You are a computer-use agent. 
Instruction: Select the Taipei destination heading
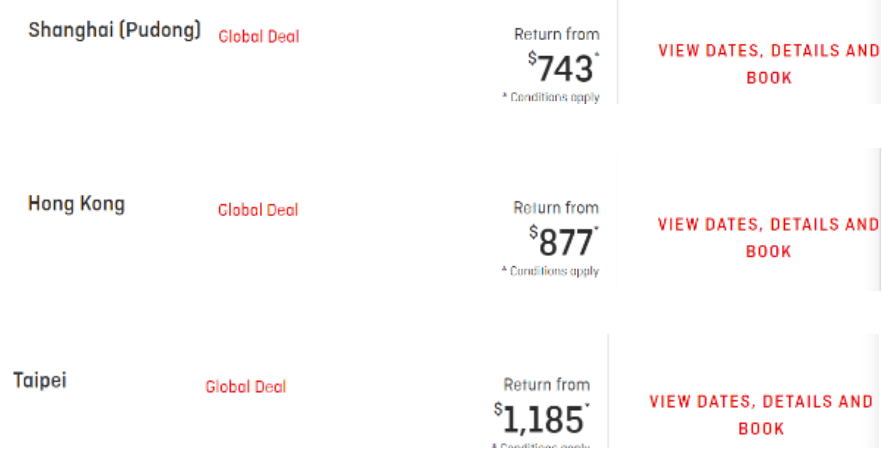[x=40, y=381]
